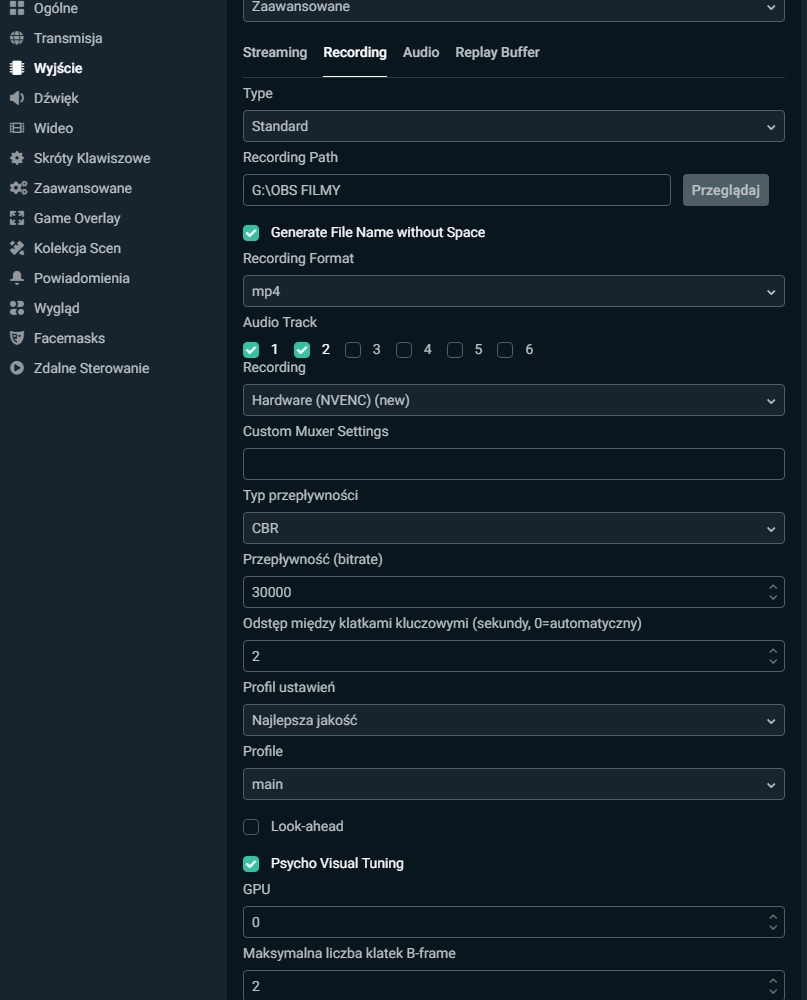
Task: Click the Custom Muxer Settings field
Action: click(514, 464)
